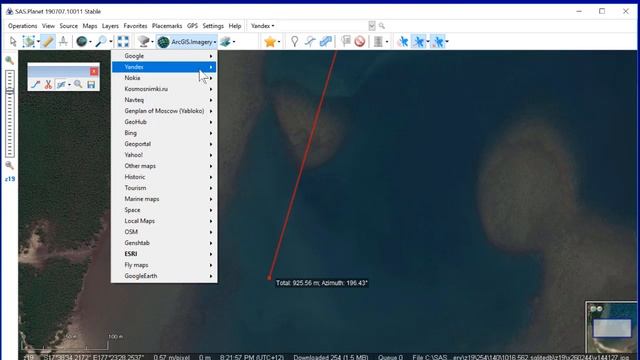The height and width of the screenshot is (360, 640).
Task: Hide all placemarks red icon
Action: (x=360, y=41)
